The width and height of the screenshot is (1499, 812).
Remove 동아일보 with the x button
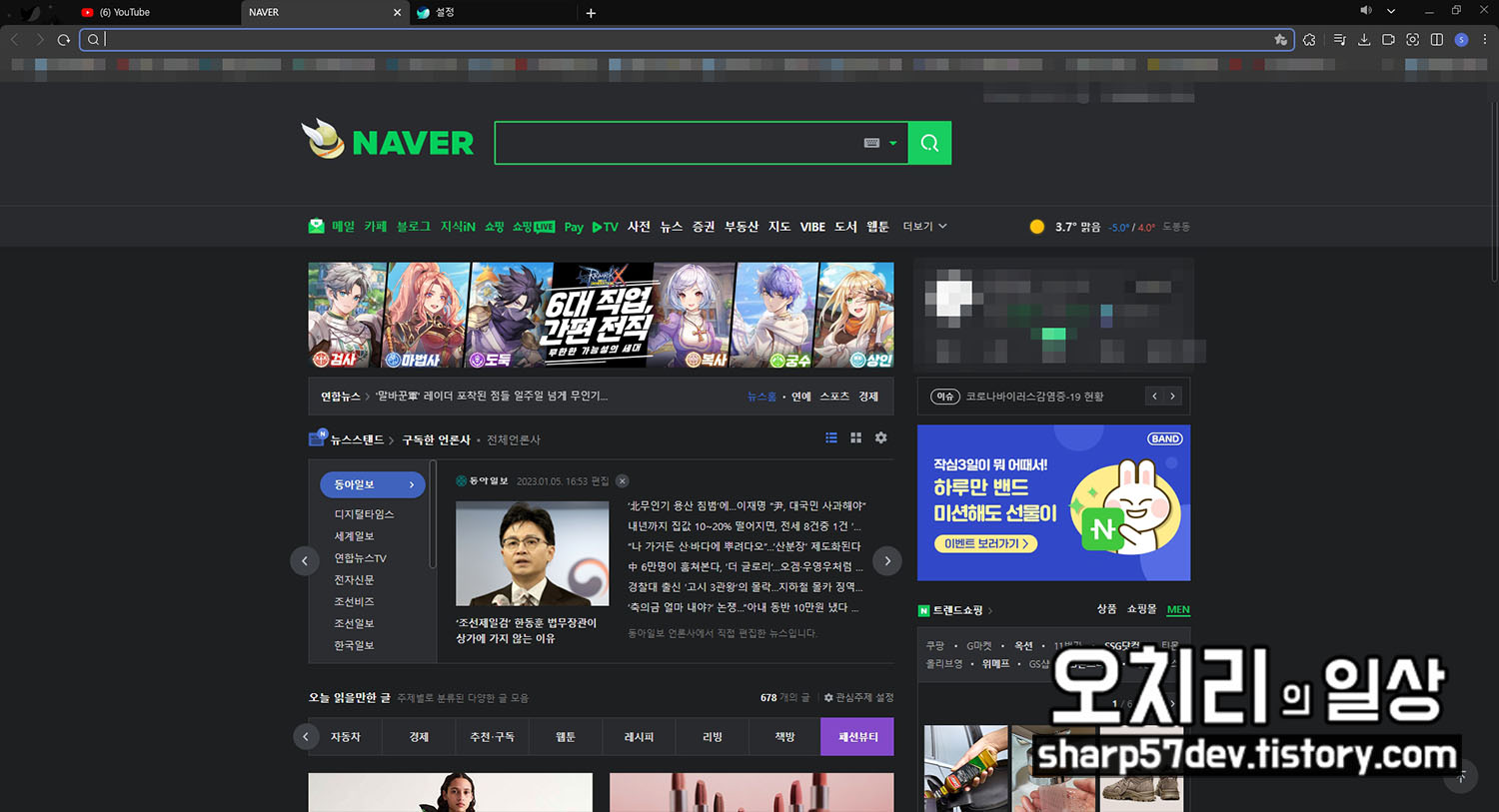[622, 481]
